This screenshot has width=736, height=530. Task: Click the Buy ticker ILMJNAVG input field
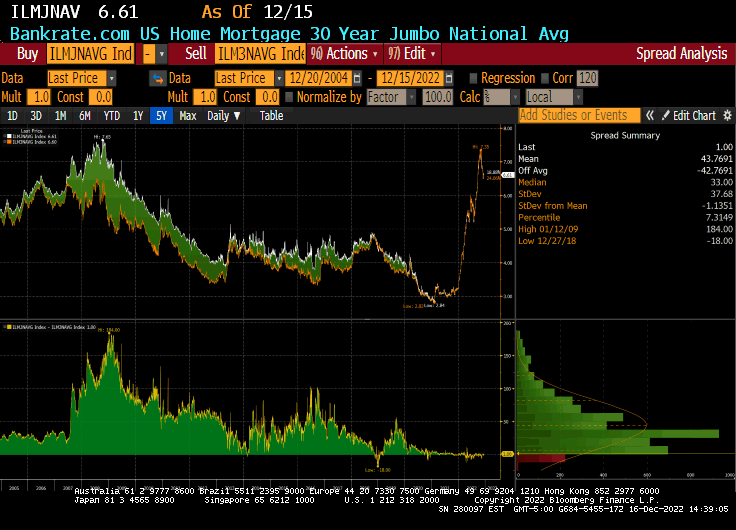coord(90,54)
